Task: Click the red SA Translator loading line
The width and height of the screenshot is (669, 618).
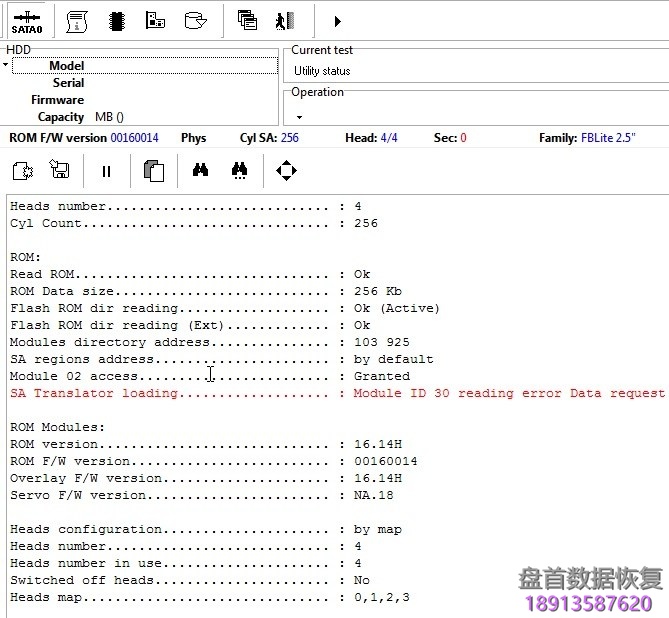Action: tap(337, 393)
